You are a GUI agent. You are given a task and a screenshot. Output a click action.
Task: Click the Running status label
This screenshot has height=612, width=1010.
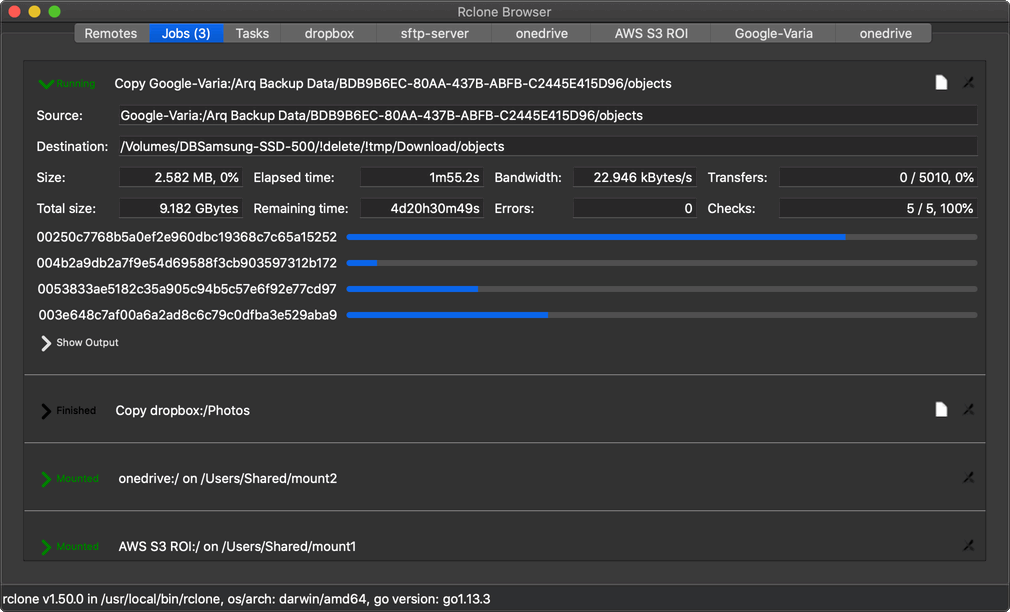(x=75, y=84)
